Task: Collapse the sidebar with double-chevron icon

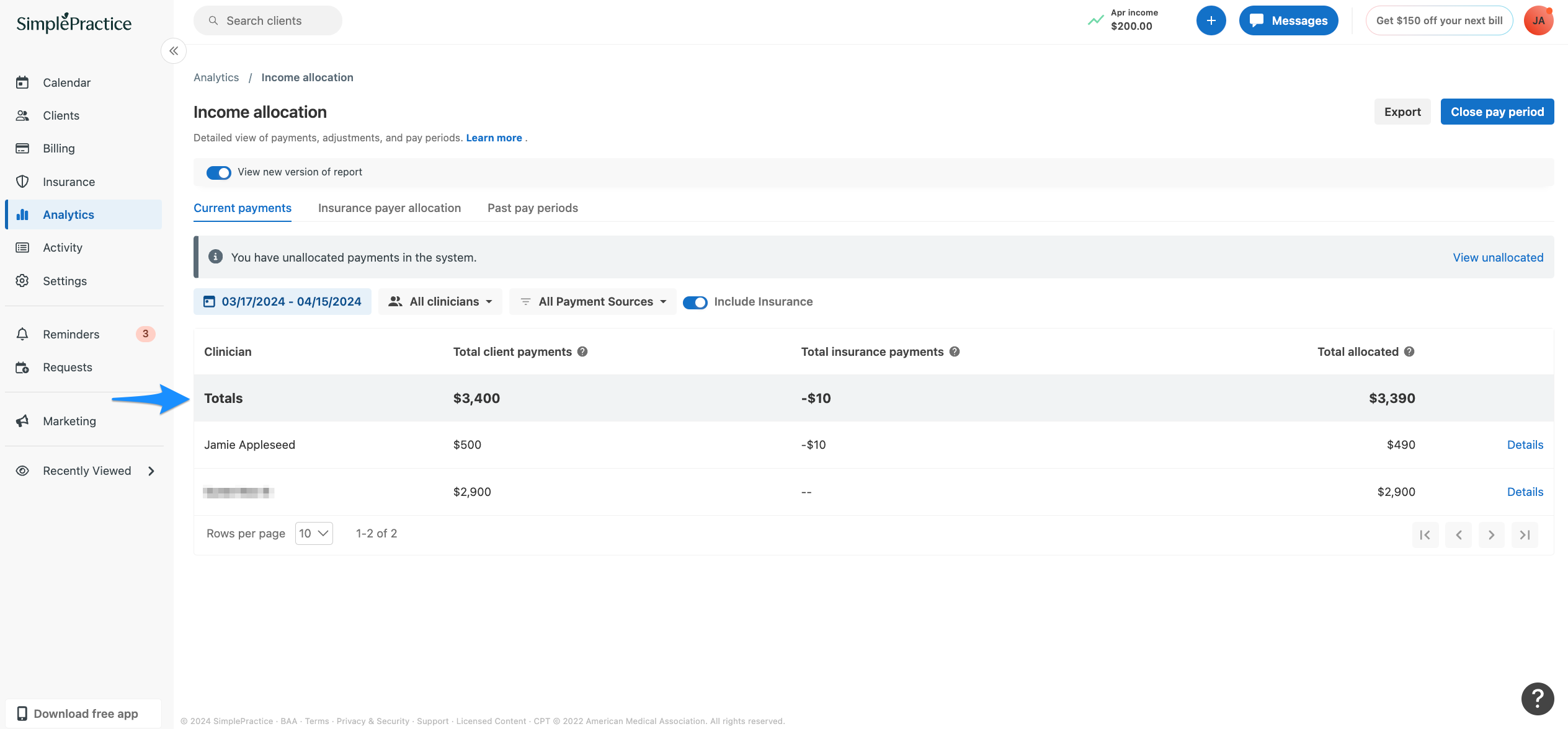Action: click(174, 51)
